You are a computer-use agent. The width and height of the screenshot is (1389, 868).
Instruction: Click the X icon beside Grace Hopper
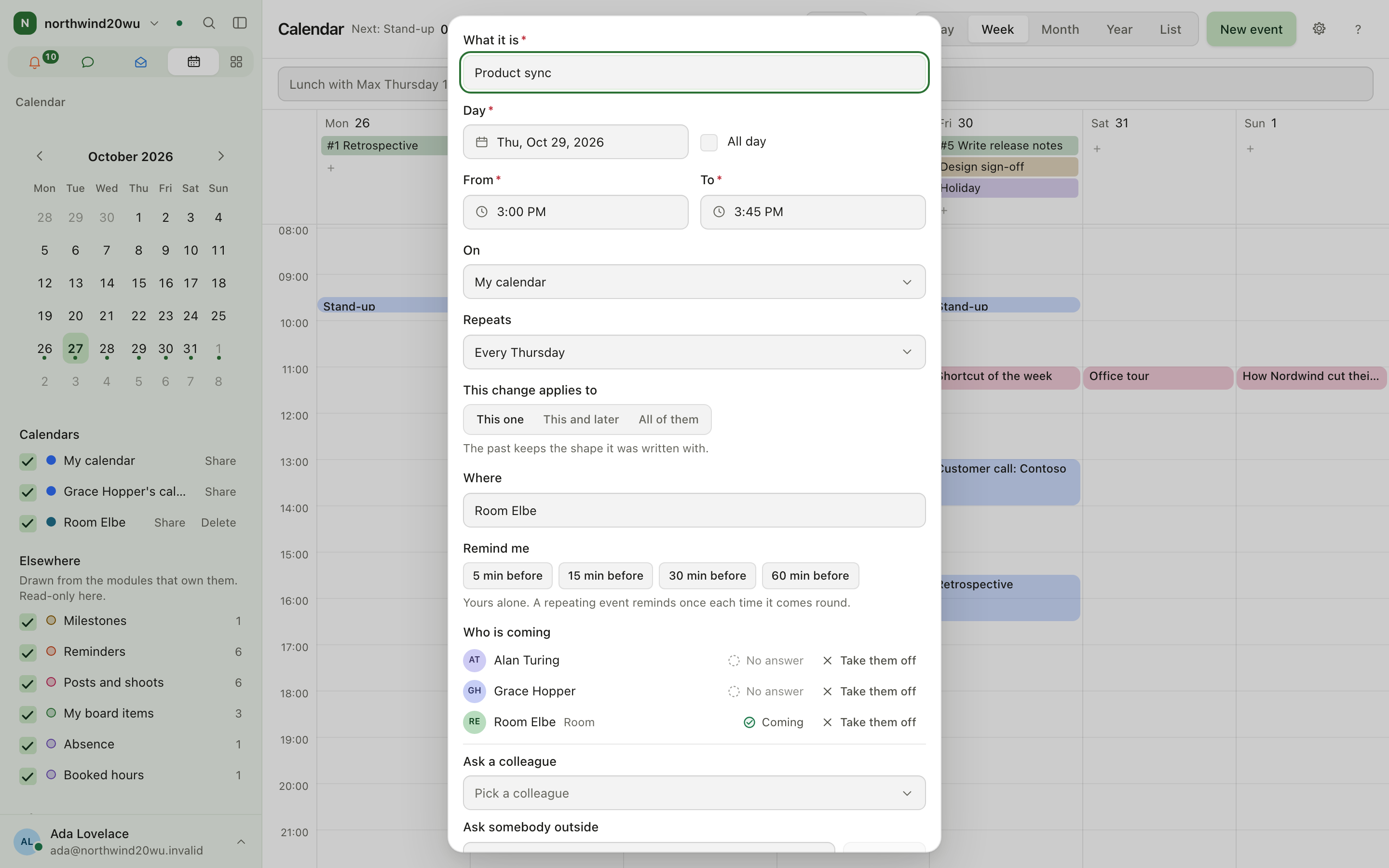click(x=827, y=692)
